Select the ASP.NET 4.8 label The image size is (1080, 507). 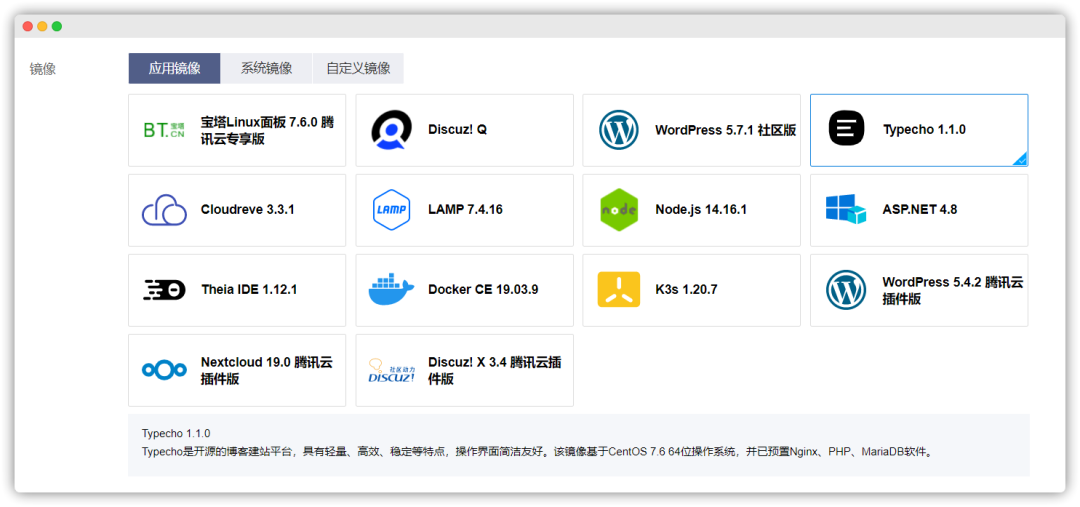[x=920, y=209]
